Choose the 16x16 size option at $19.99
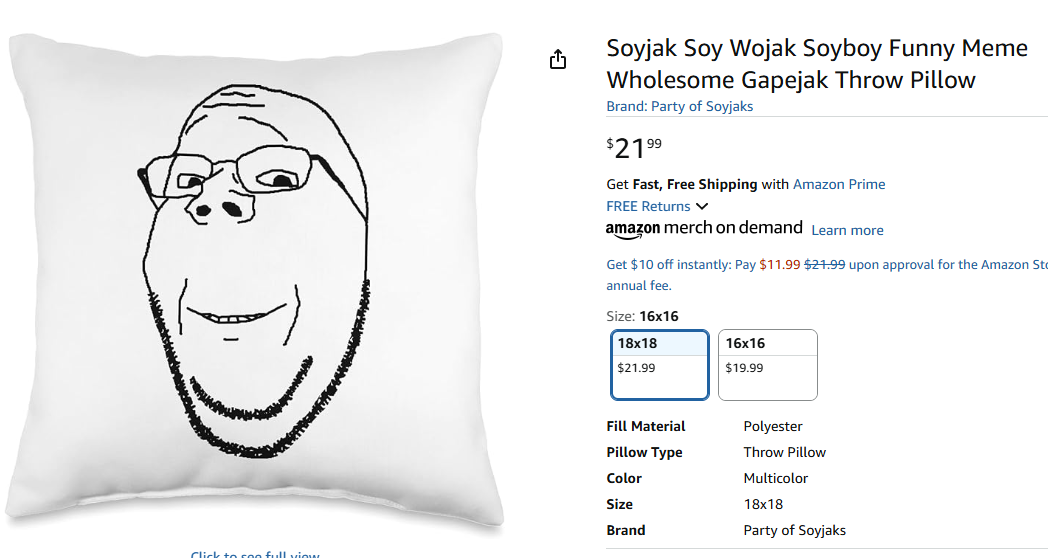Screen dimensions: 1048x558 tap(767, 365)
